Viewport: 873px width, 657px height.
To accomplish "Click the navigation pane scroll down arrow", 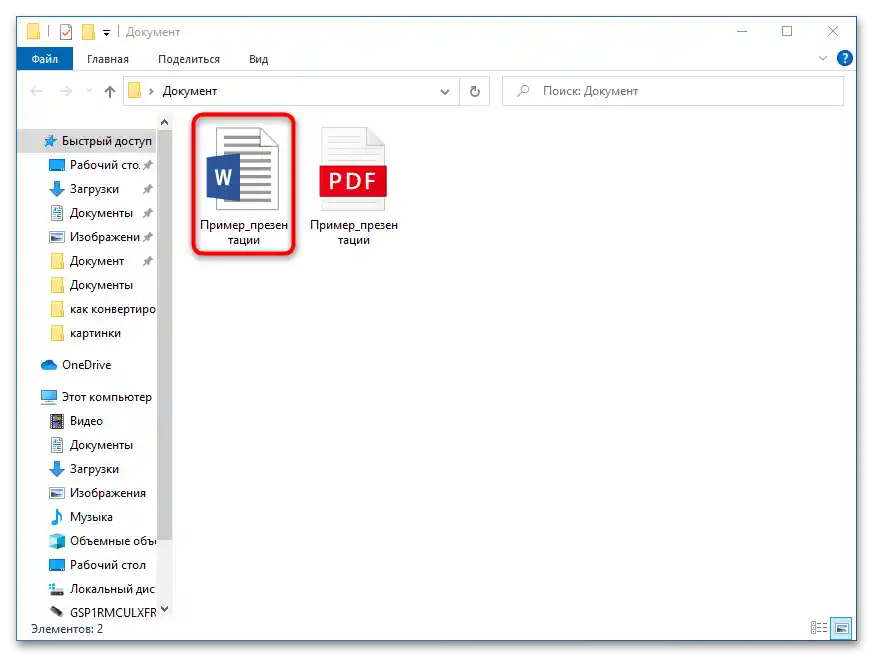I will pos(164,609).
